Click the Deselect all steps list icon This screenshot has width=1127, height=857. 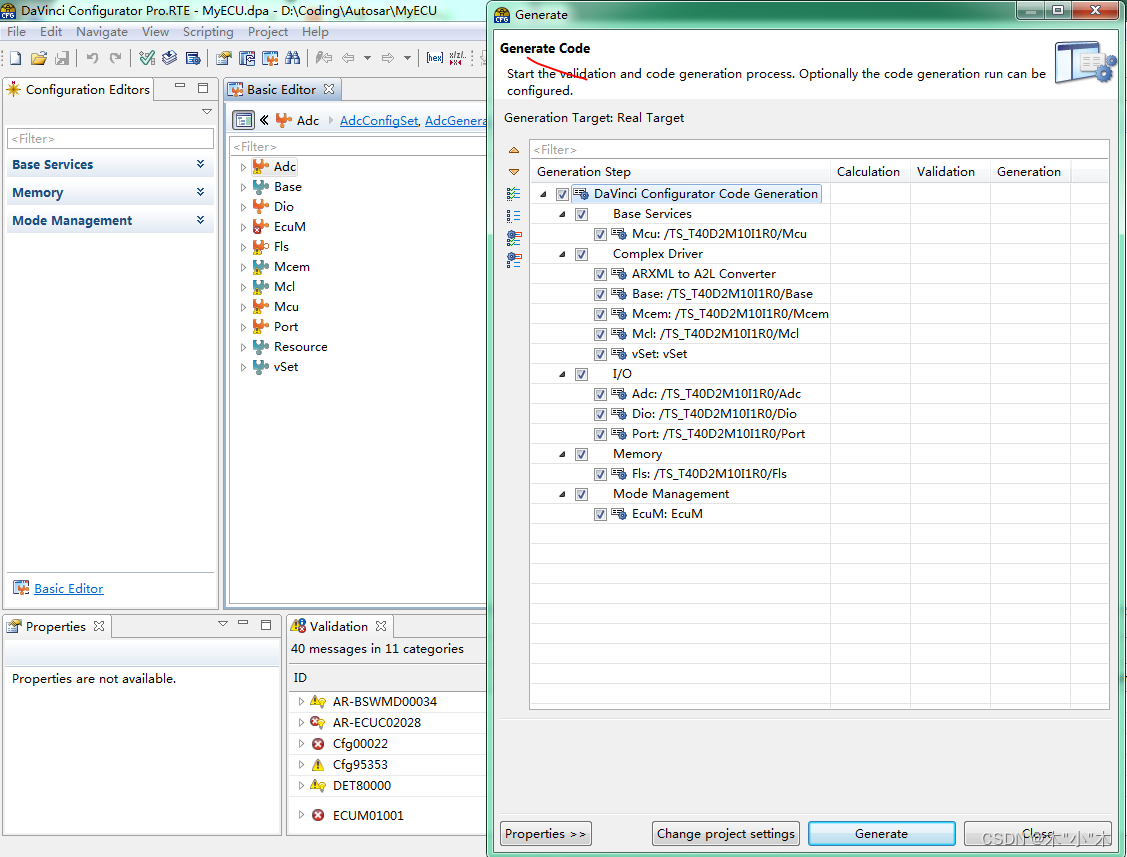click(x=514, y=216)
